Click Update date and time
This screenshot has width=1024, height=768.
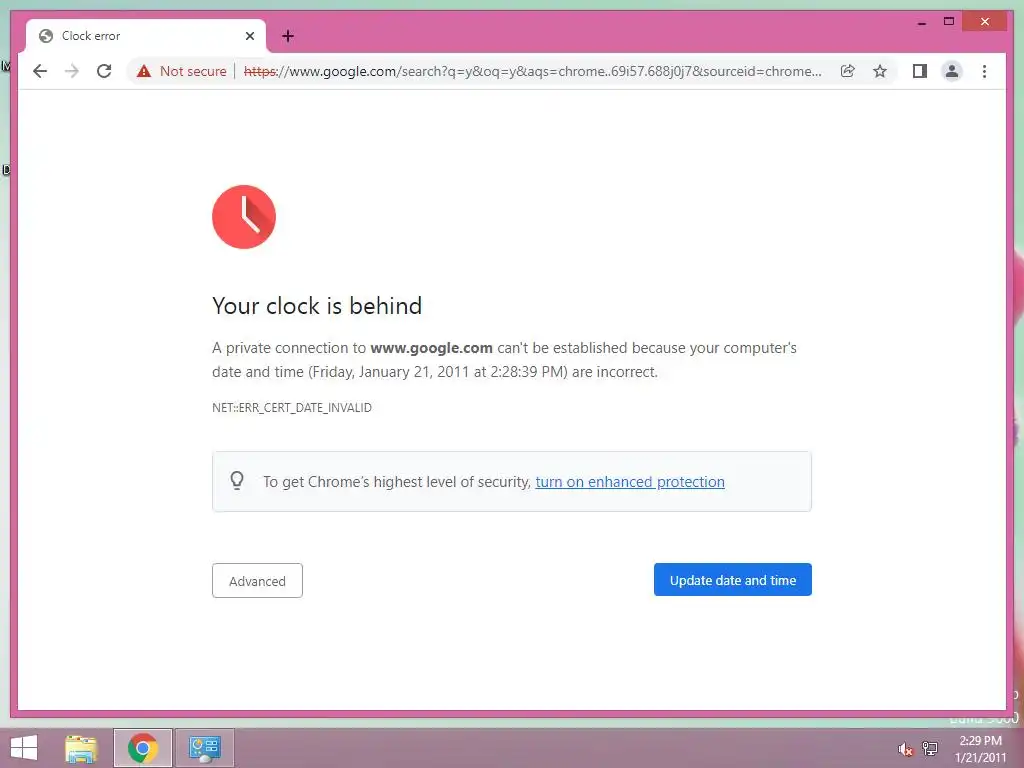[x=733, y=580]
